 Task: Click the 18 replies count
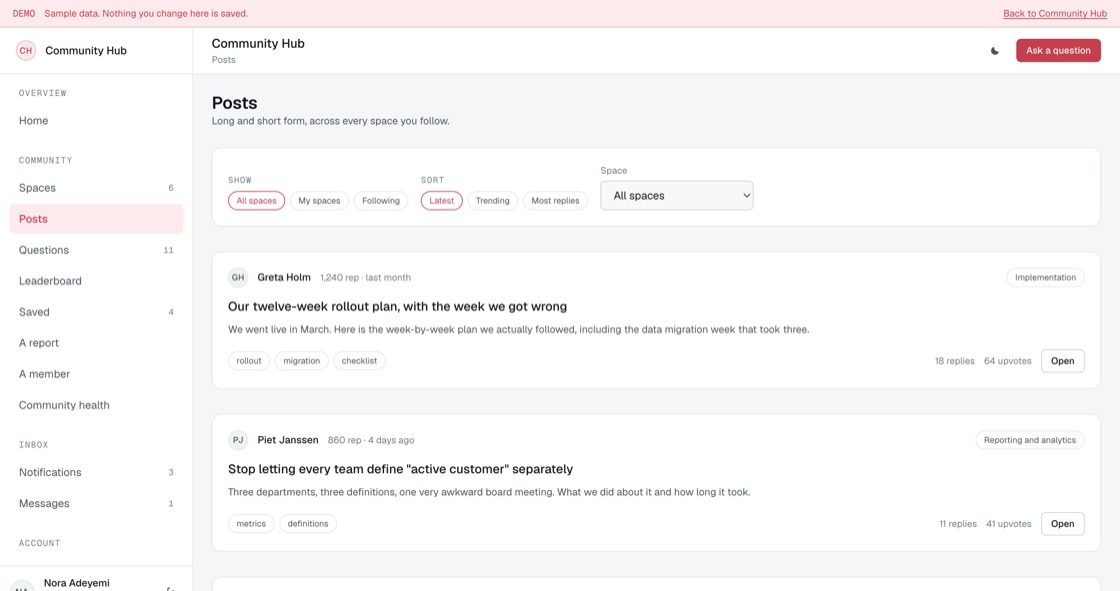(x=954, y=361)
